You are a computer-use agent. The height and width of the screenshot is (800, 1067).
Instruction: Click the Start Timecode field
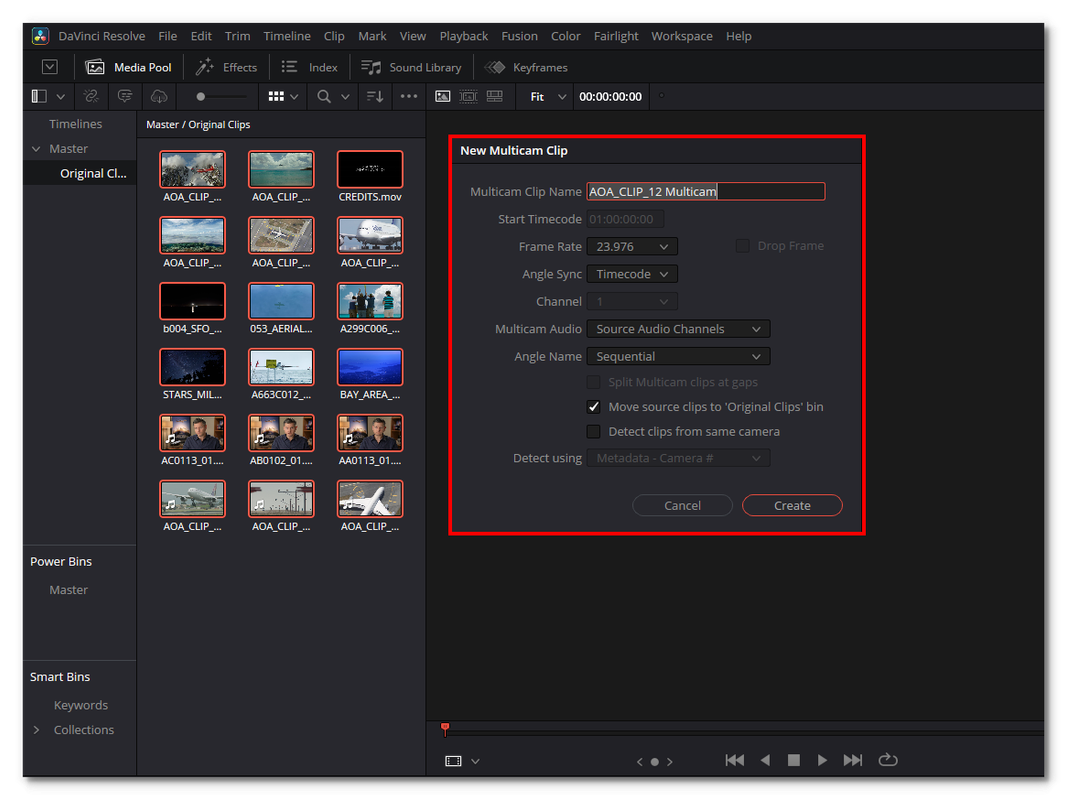pyautogui.click(x=625, y=219)
